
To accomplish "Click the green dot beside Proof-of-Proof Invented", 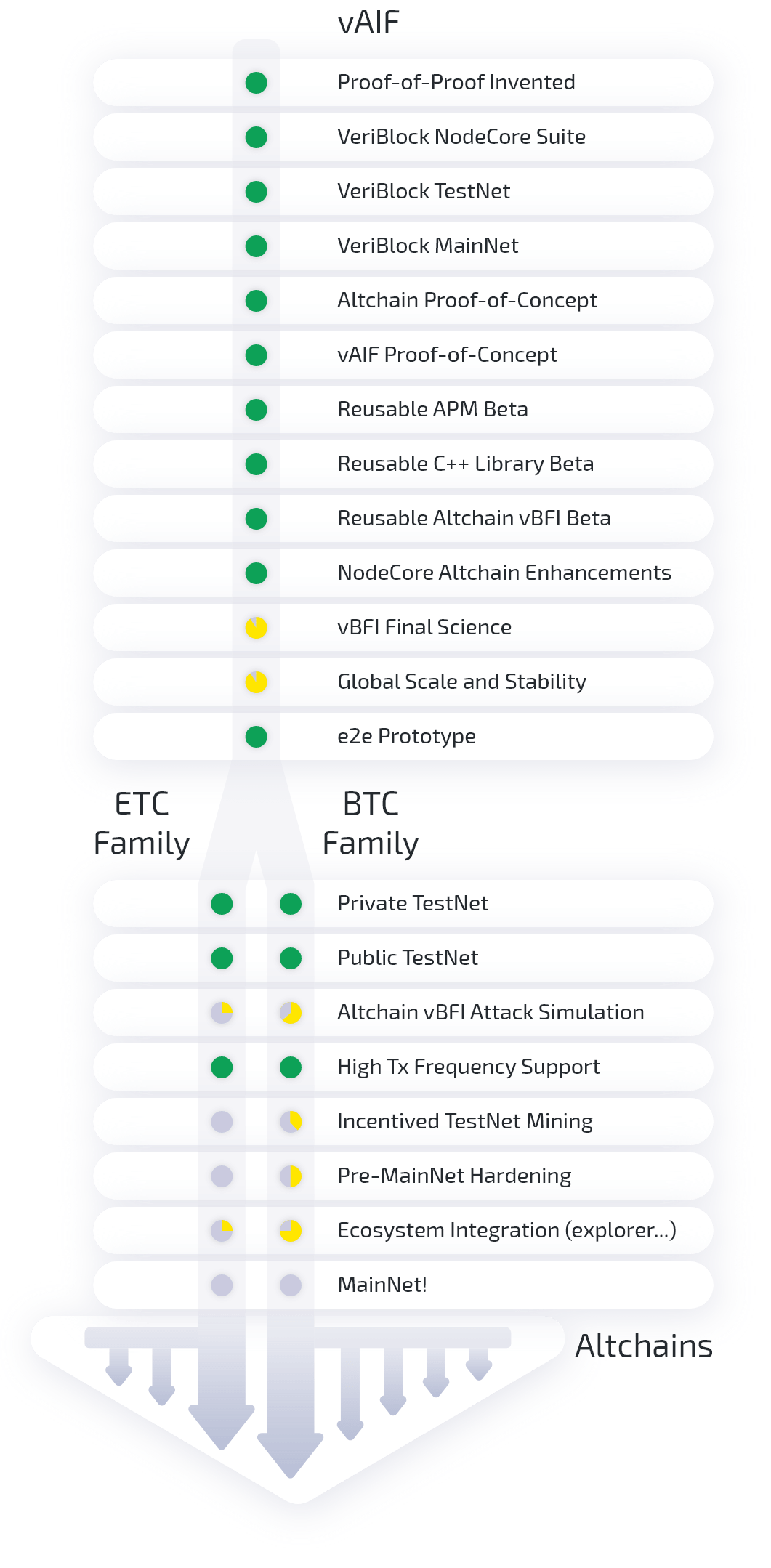I will (x=256, y=83).
